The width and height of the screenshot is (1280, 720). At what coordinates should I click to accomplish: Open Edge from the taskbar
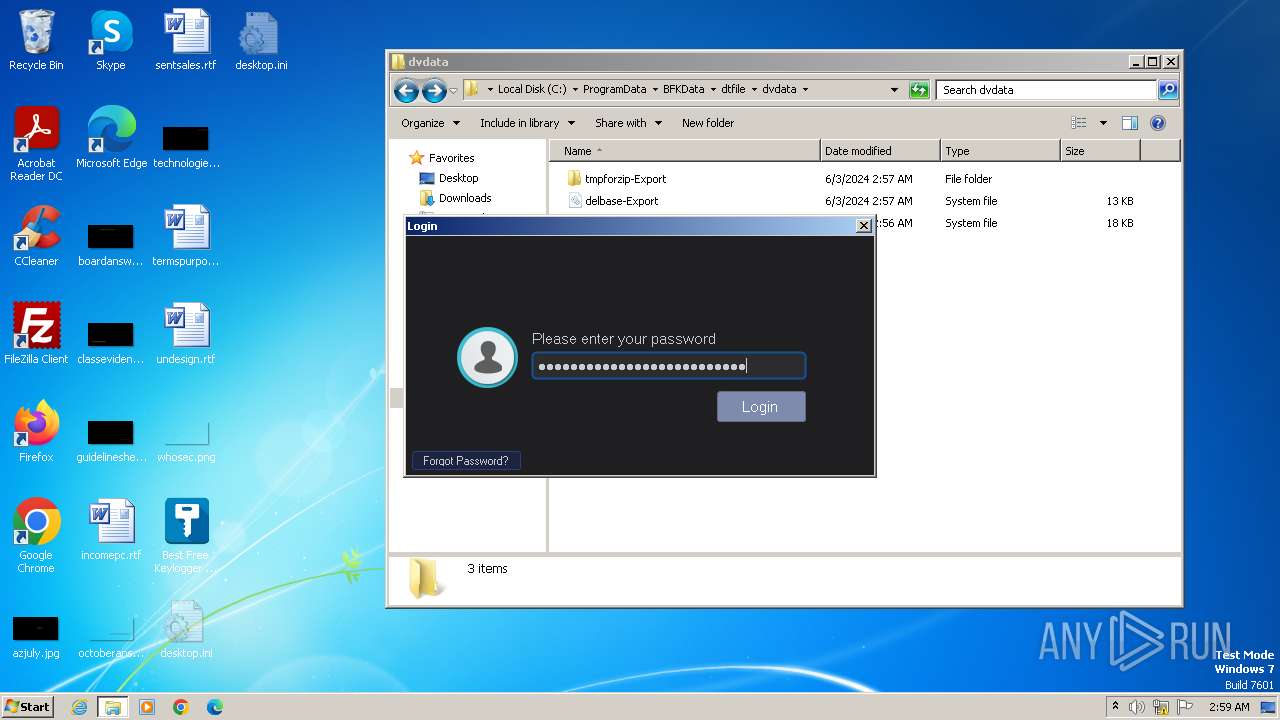tap(215, 707)
